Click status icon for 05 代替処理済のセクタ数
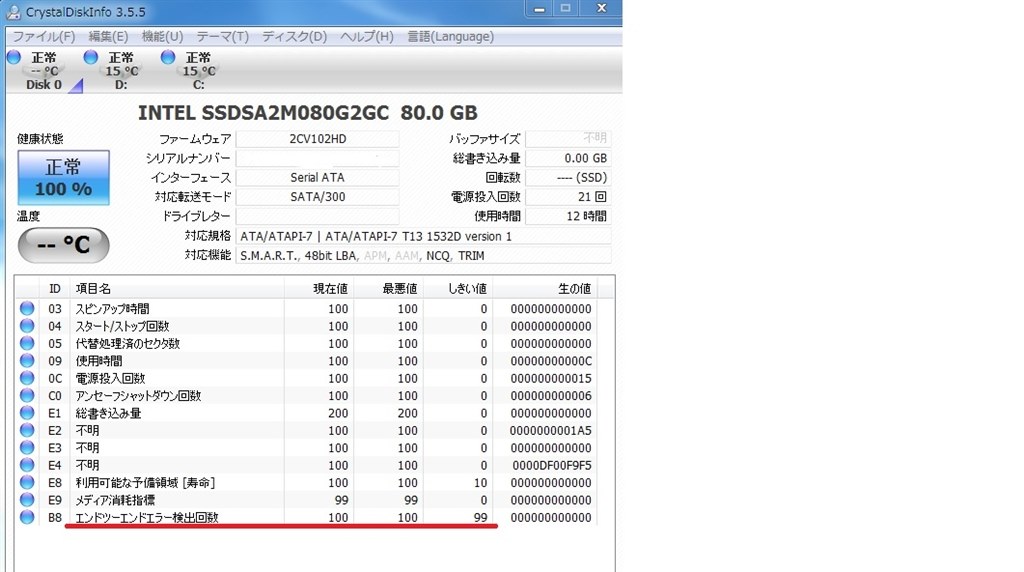The image size is (1024, 572). coord(27,343)
